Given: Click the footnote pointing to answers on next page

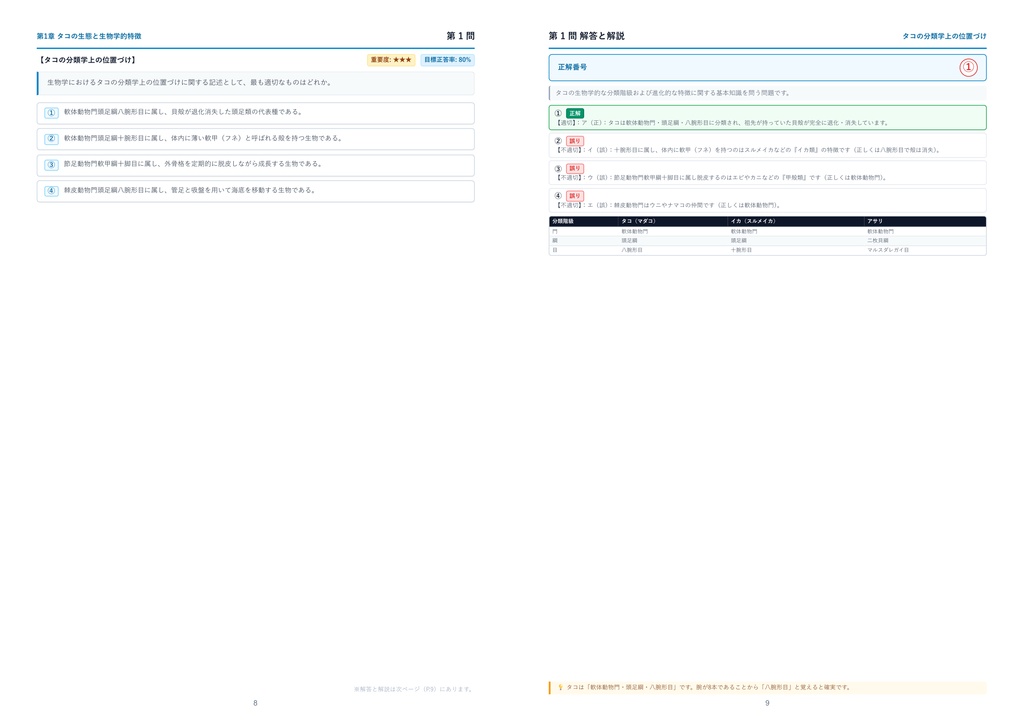Looking at the screenshot, I should (x=413, y=689).
